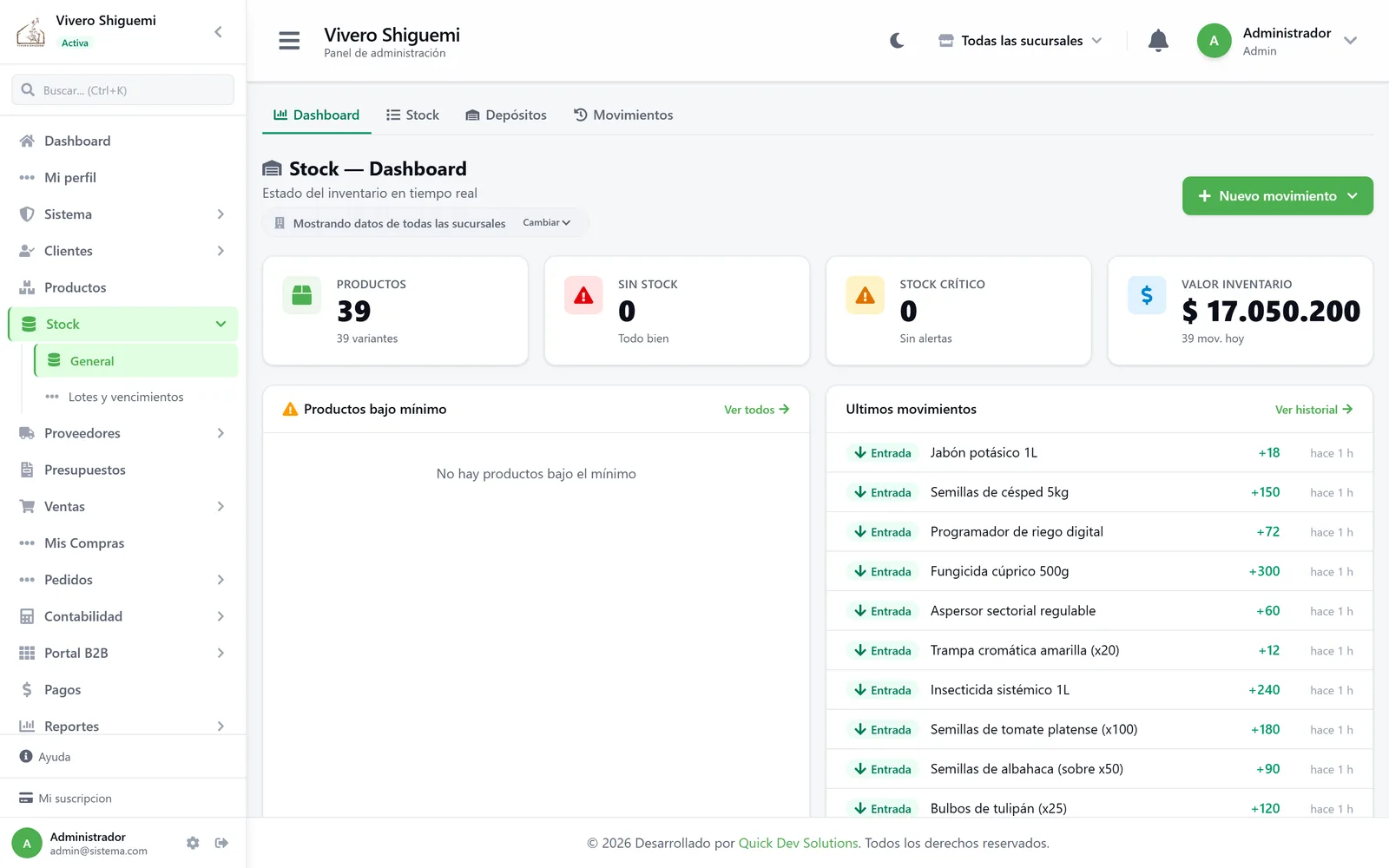This screenshot has height=868, width=1389.
Task: Expand the Ventas submenu
Action: (x=221, y=506)
